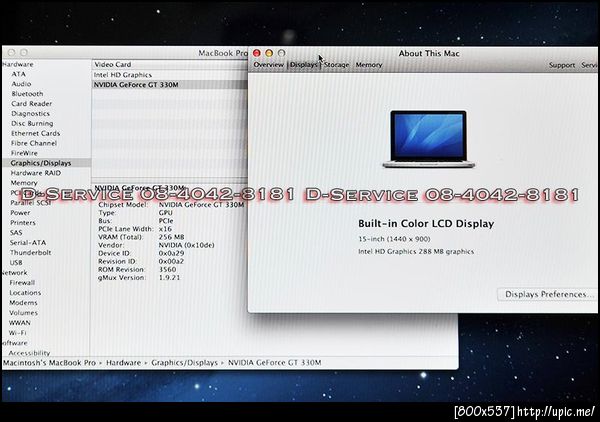This screenshot has width=600, height=422.
Task: Click the Device ID 0x0a29 value
Action: 171,253
